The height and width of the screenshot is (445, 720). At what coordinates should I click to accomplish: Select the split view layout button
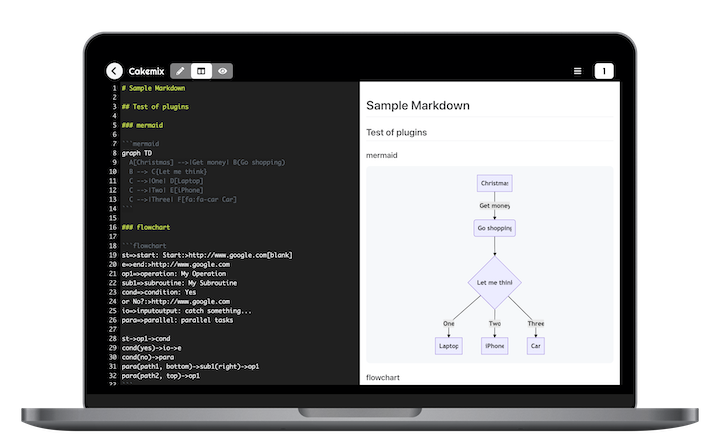coord(201,71)
